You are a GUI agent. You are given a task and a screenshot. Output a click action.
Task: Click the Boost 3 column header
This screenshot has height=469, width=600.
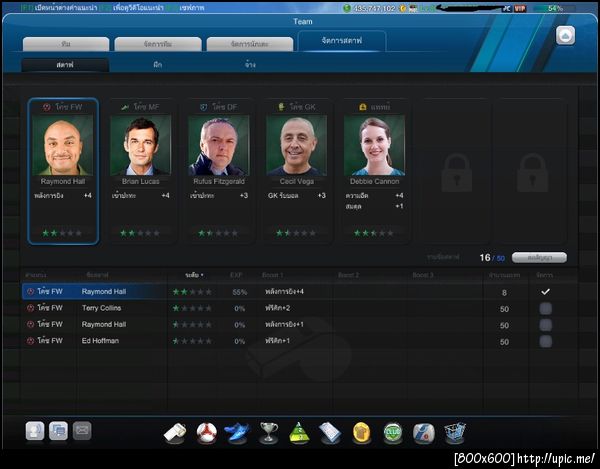click(x=423, y=275)
